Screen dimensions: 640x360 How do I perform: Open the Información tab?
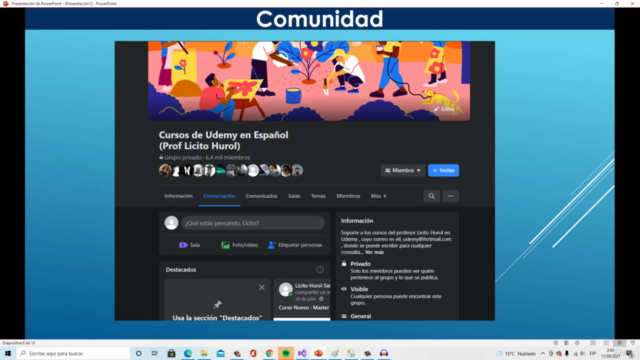(x=178, y=196)
